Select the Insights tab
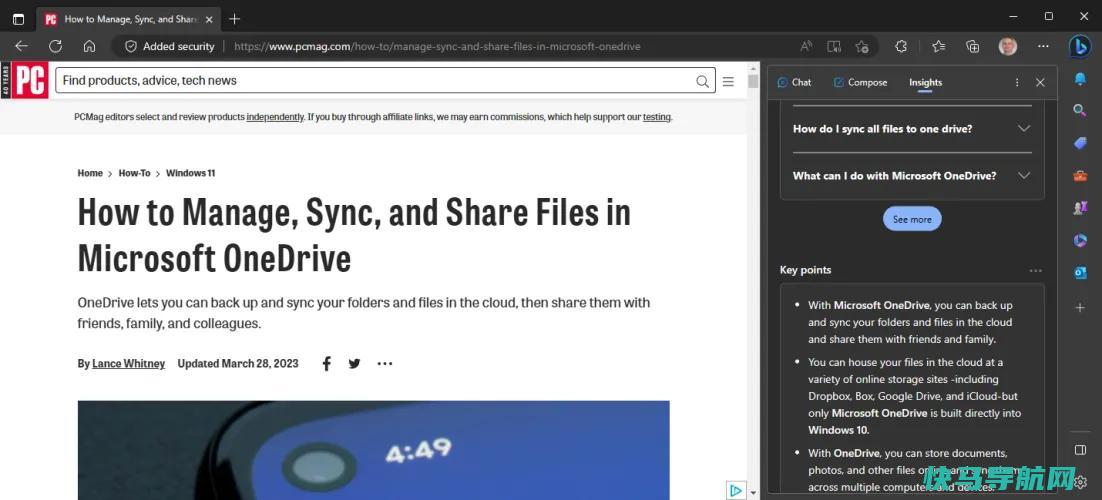The image size is (1102, 500). pos(926,82)
